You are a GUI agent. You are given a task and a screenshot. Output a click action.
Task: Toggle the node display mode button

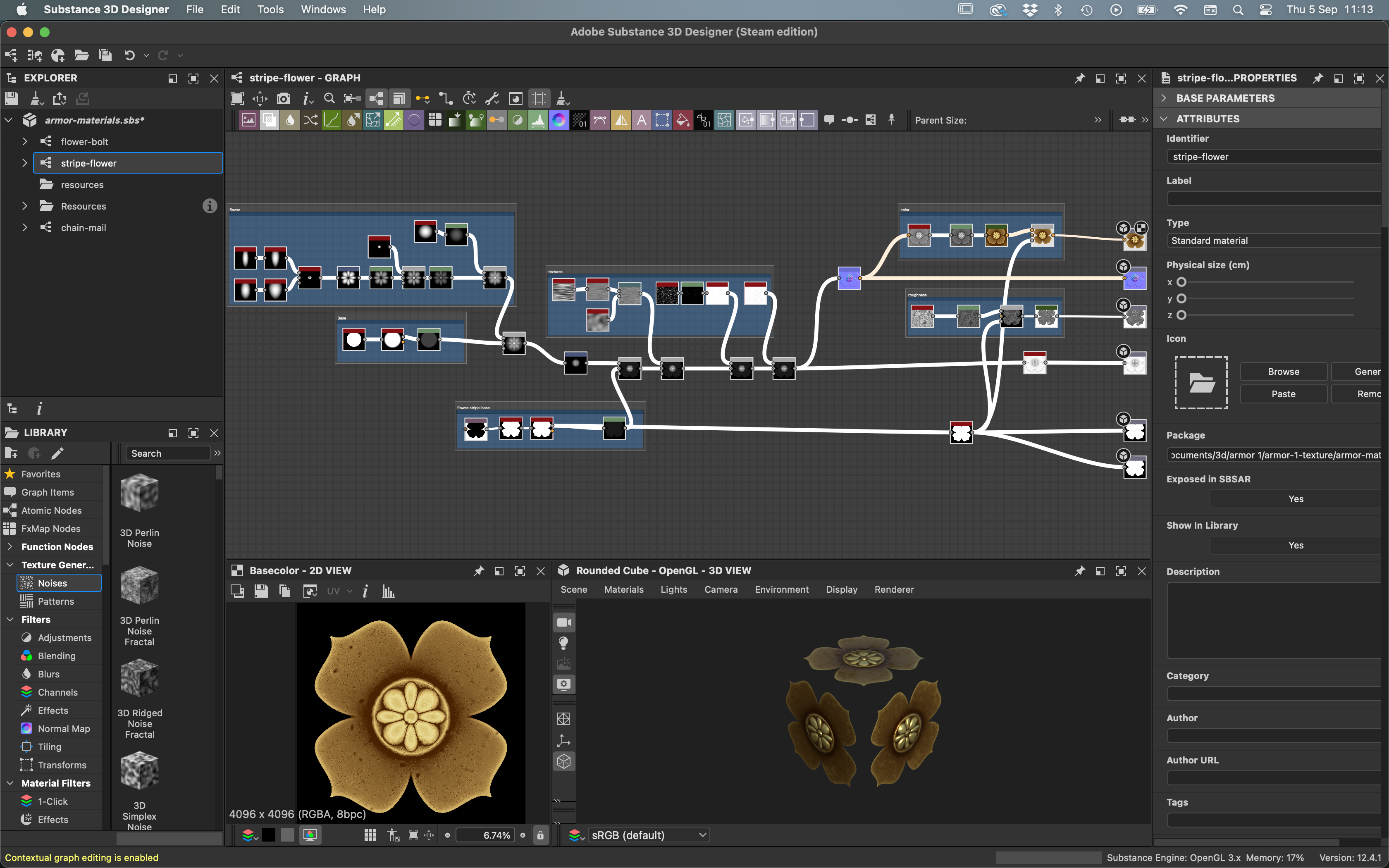377,99
